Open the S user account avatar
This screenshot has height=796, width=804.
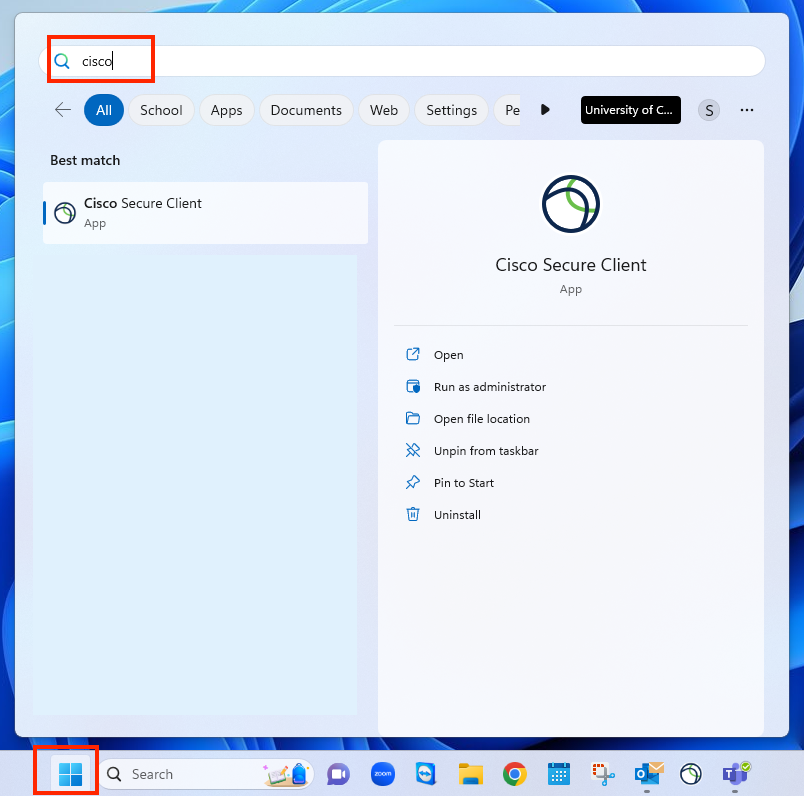click(x=709, y=110)
